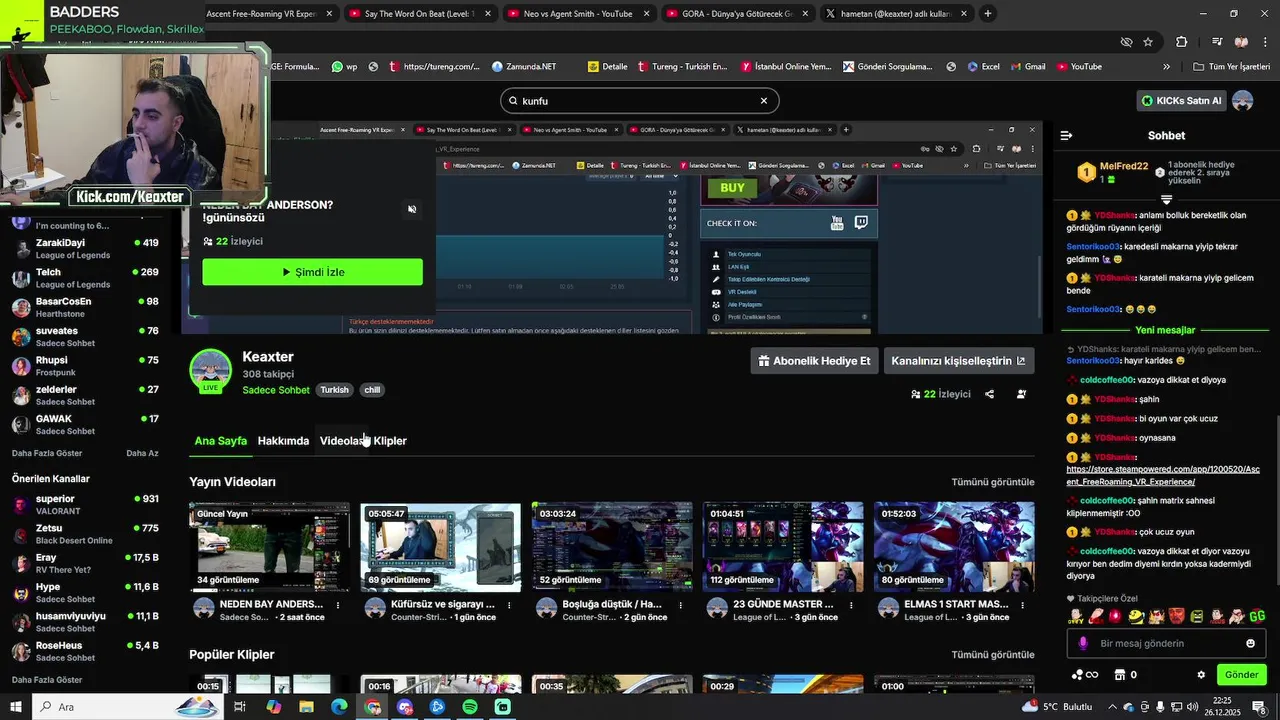The height and width of the screenshot is (720, 1280).
Task: Open suveates channel in sidebar
Action: coord(85,337)
